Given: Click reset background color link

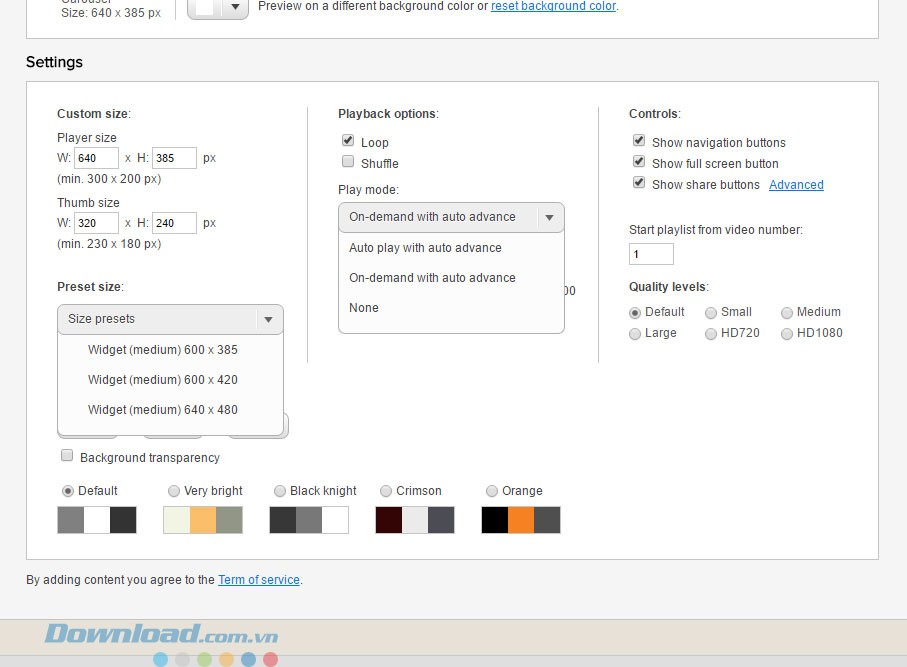Looking at the screenshot, I should 553,6.
